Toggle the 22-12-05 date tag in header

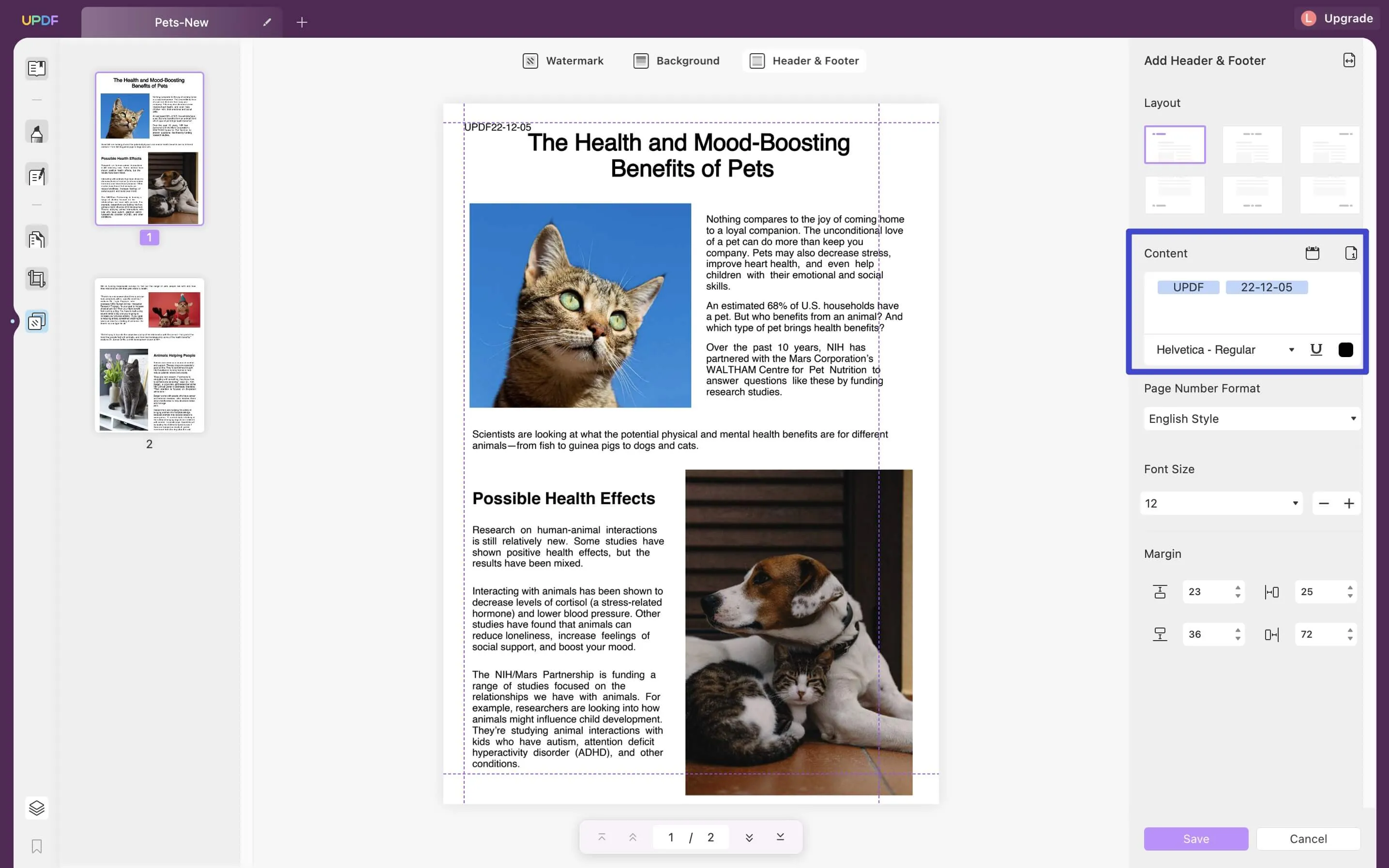pyautogui.click(x=1266, y=287)
